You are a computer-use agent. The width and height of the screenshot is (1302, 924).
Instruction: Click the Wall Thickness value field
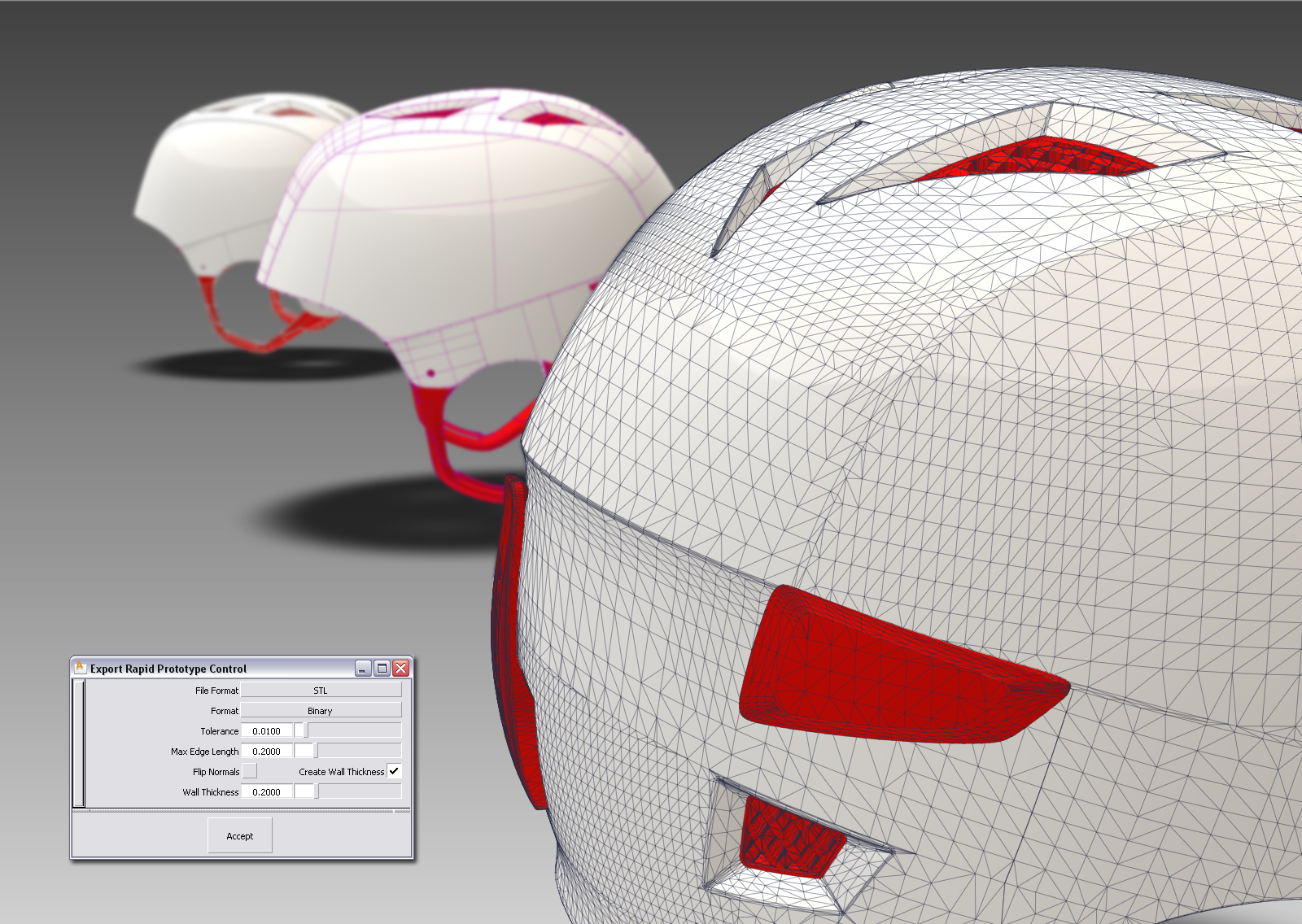(267, 792)
